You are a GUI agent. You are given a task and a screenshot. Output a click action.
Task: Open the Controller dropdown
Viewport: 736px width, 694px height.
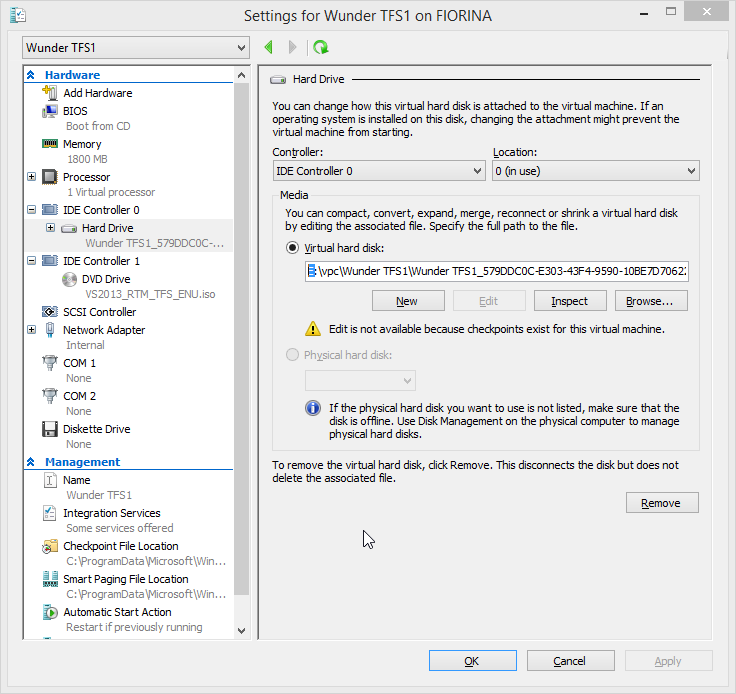(x=379, y=171)
